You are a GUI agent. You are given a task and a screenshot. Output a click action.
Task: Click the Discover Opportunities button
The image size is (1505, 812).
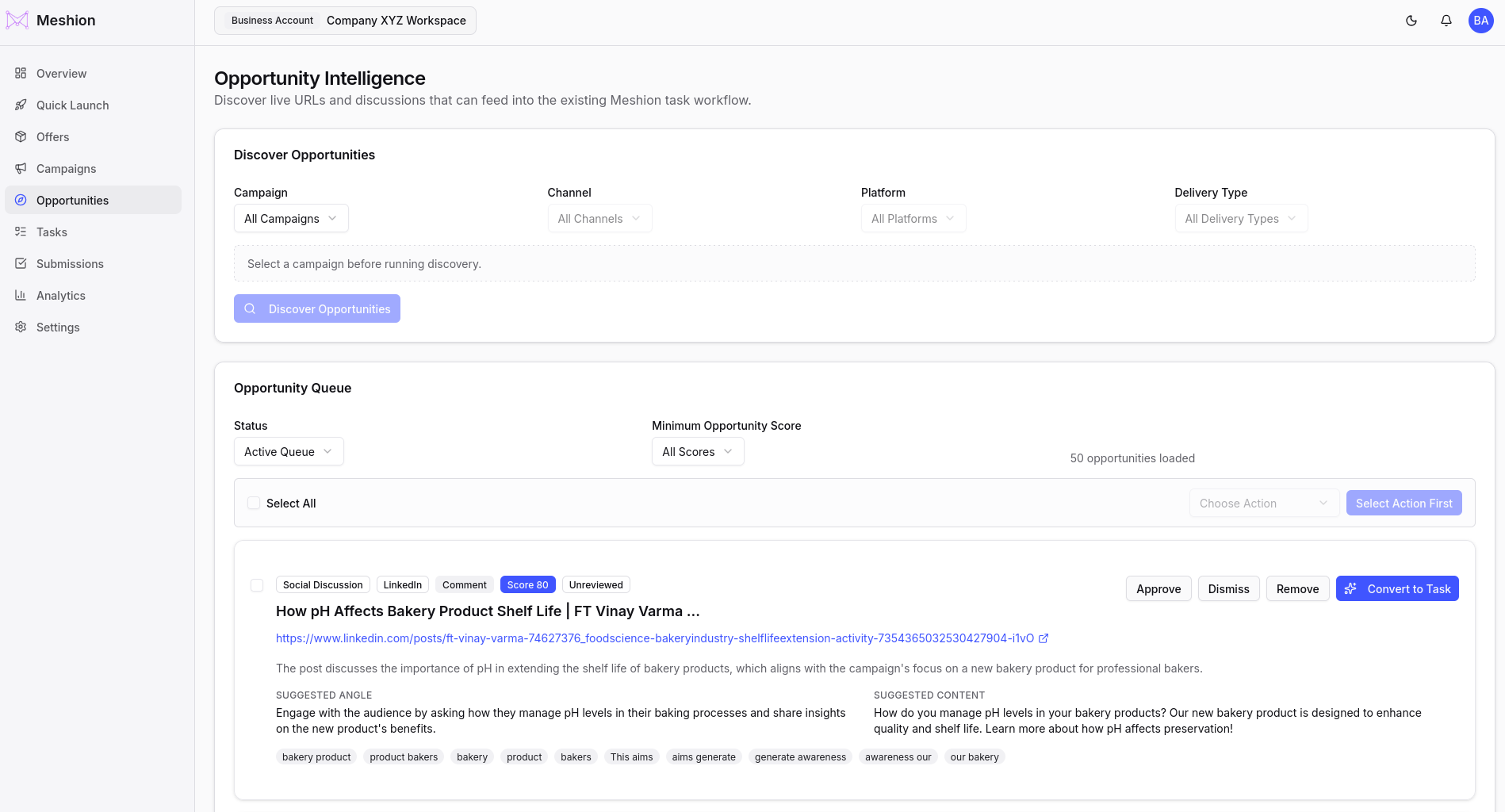tap(317, 308)
